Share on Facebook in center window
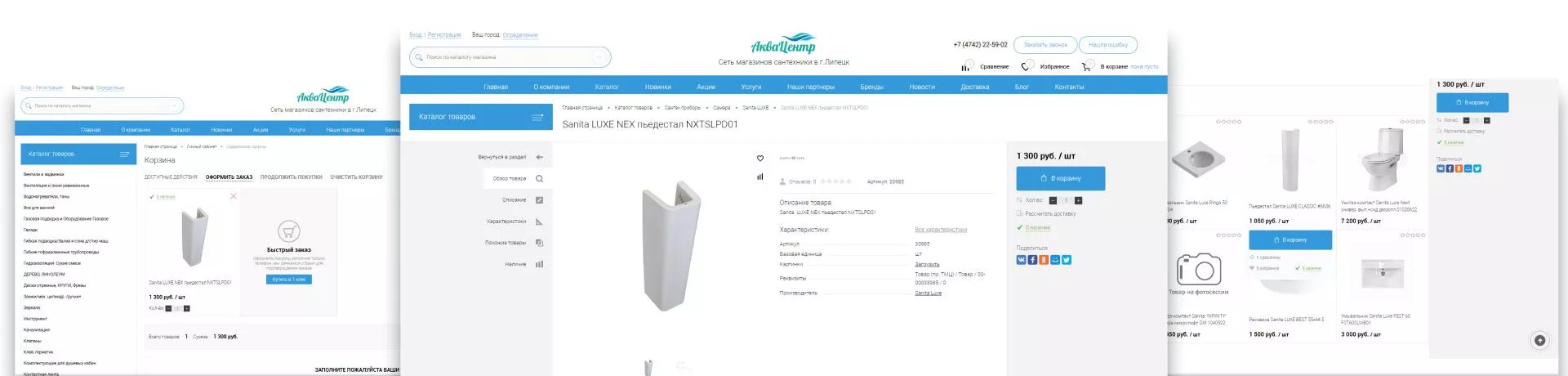Image resolution: width=1568 pixels, height=376 pixels. pyautogui.click(x=1032, y=260)
